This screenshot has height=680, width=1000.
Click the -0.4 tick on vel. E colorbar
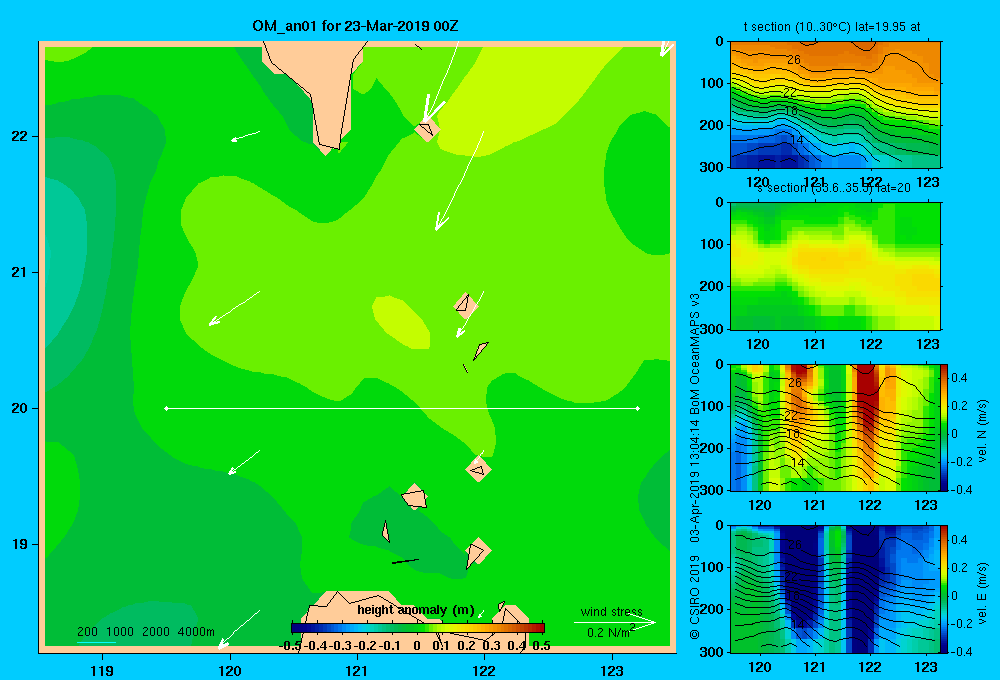tap(961, 651)
